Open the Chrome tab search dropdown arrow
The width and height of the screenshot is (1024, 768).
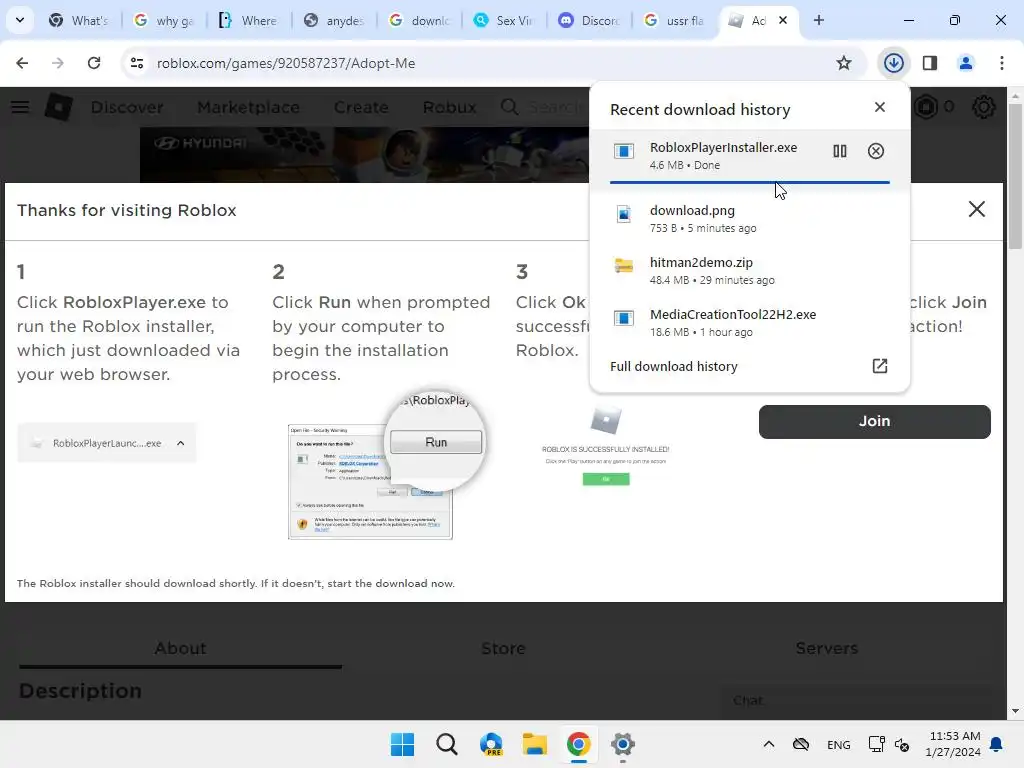pyautogui.click(x=20, y=20)
